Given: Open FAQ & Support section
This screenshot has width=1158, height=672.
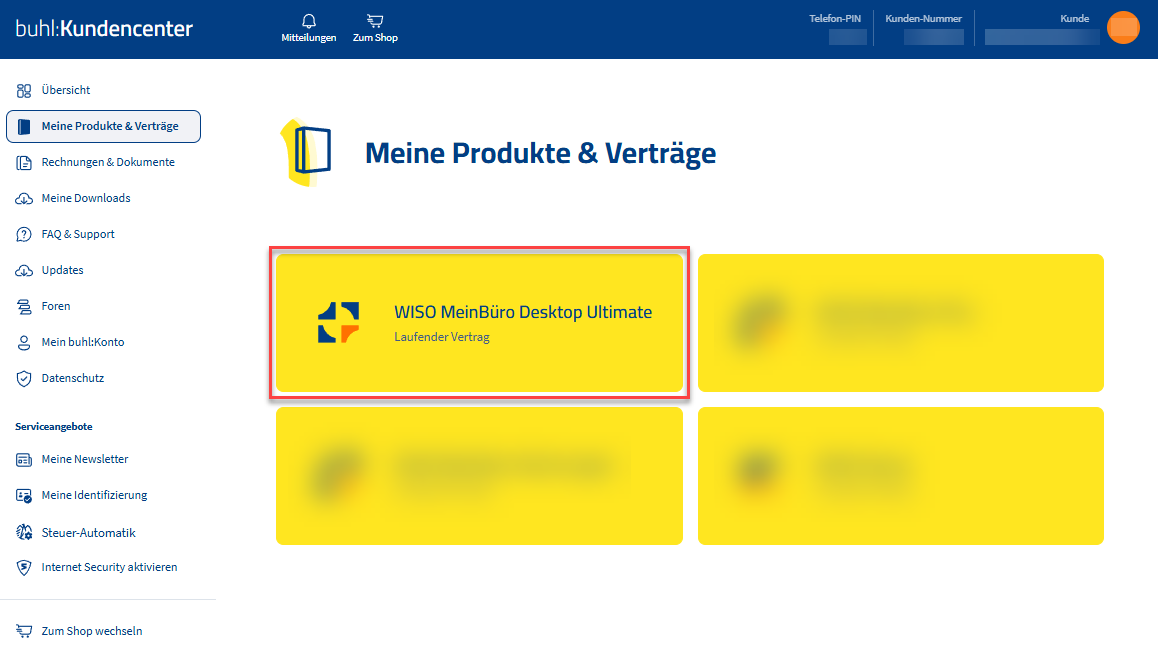Looking at the screenshot, I should (x=78, y=234).
